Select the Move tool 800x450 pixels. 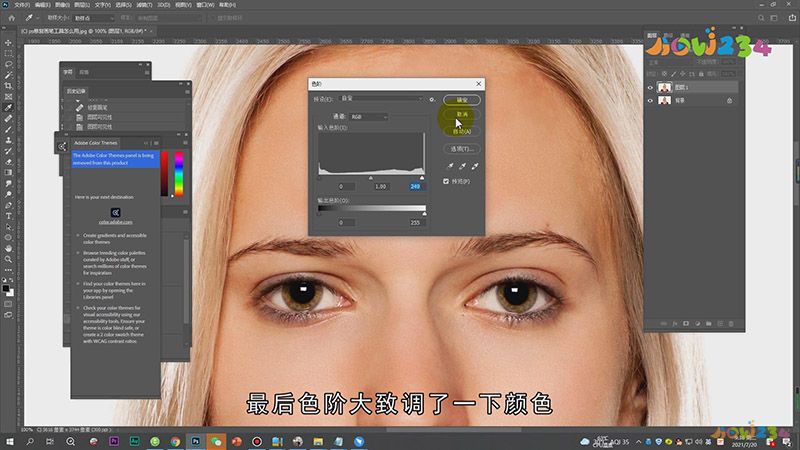(x=8, y=42)
